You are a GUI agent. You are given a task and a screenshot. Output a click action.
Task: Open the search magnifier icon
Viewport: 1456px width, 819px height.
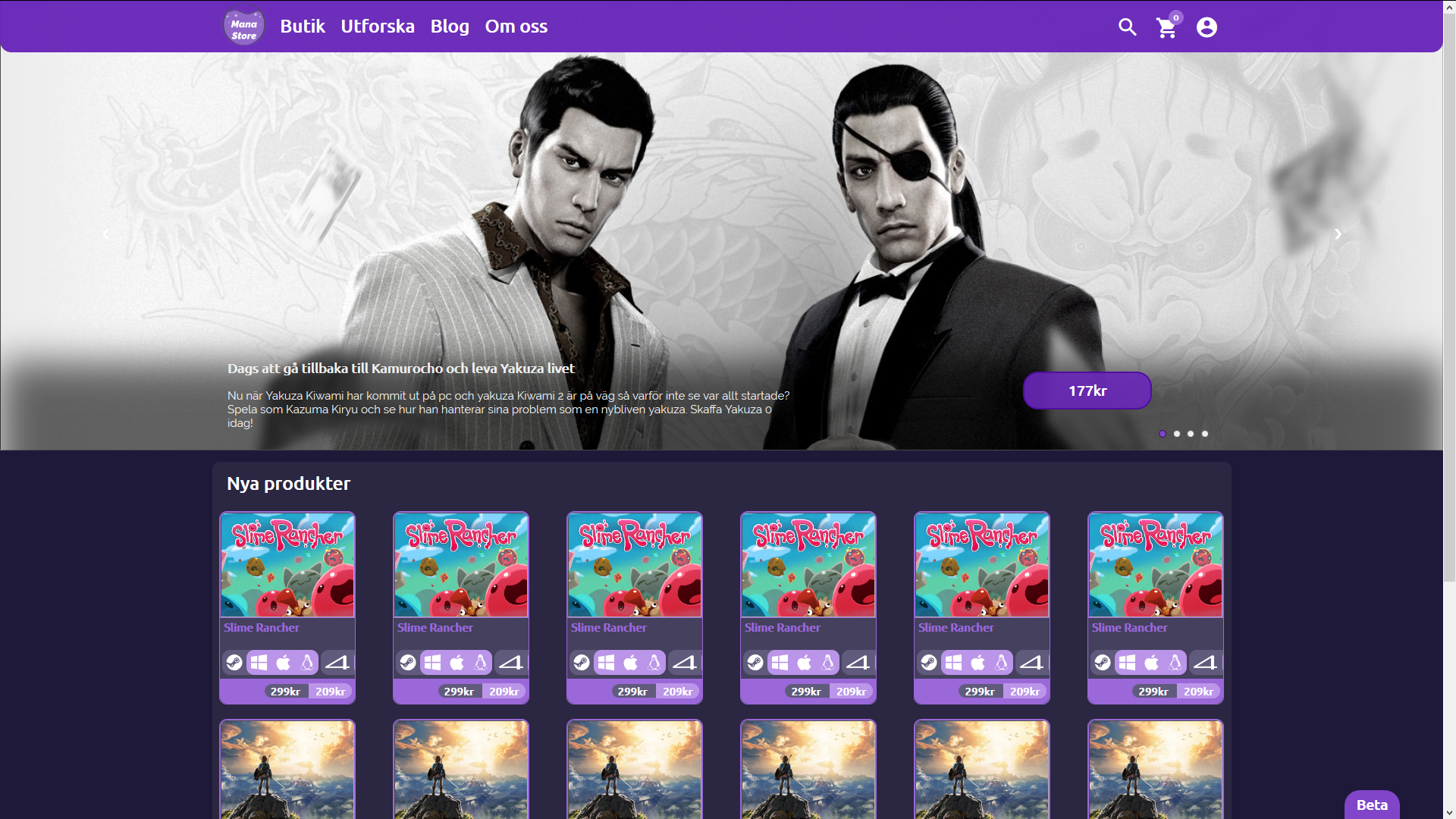[1127, 27]
